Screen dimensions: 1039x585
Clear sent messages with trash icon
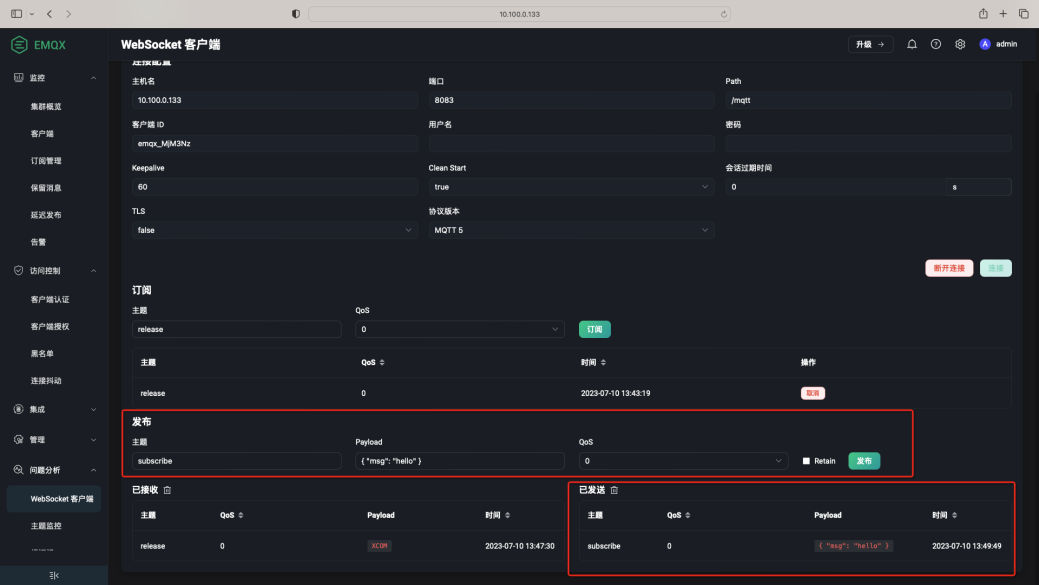pyautogui.click(x=614, y=490)
